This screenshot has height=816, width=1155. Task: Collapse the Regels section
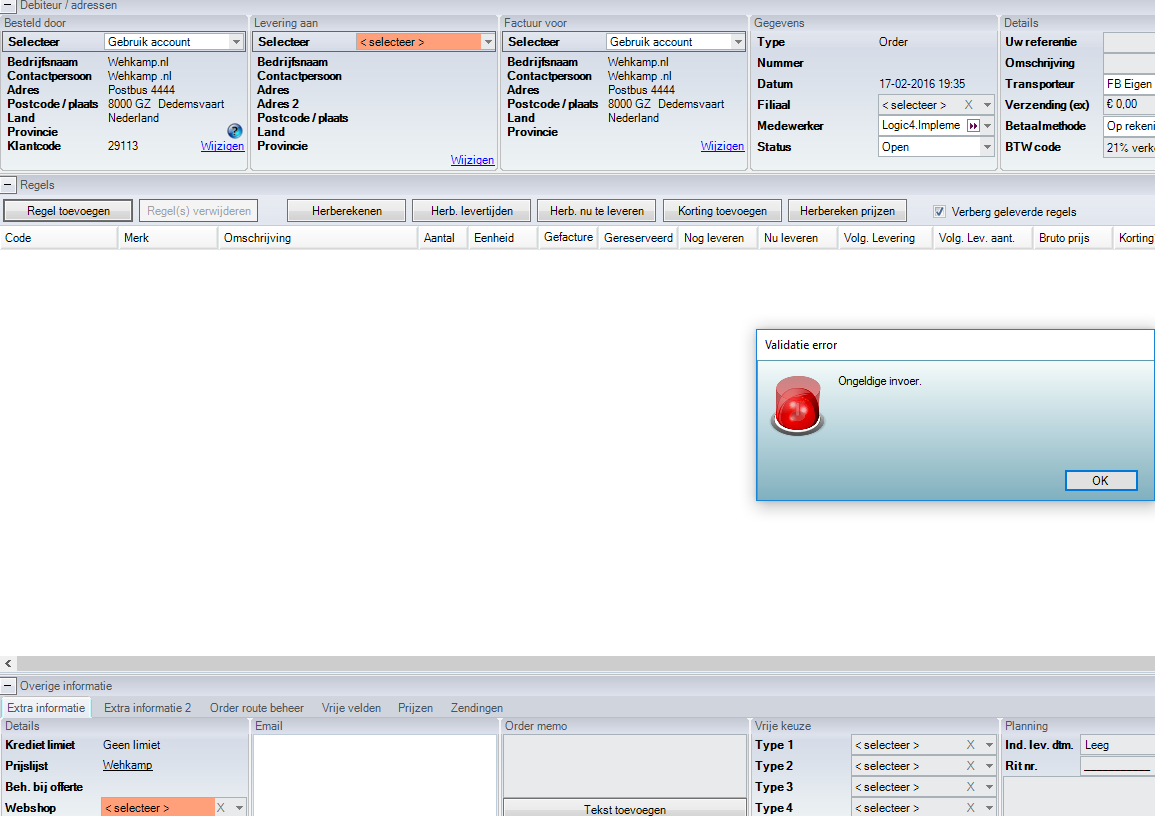click(x=8, y=185)
